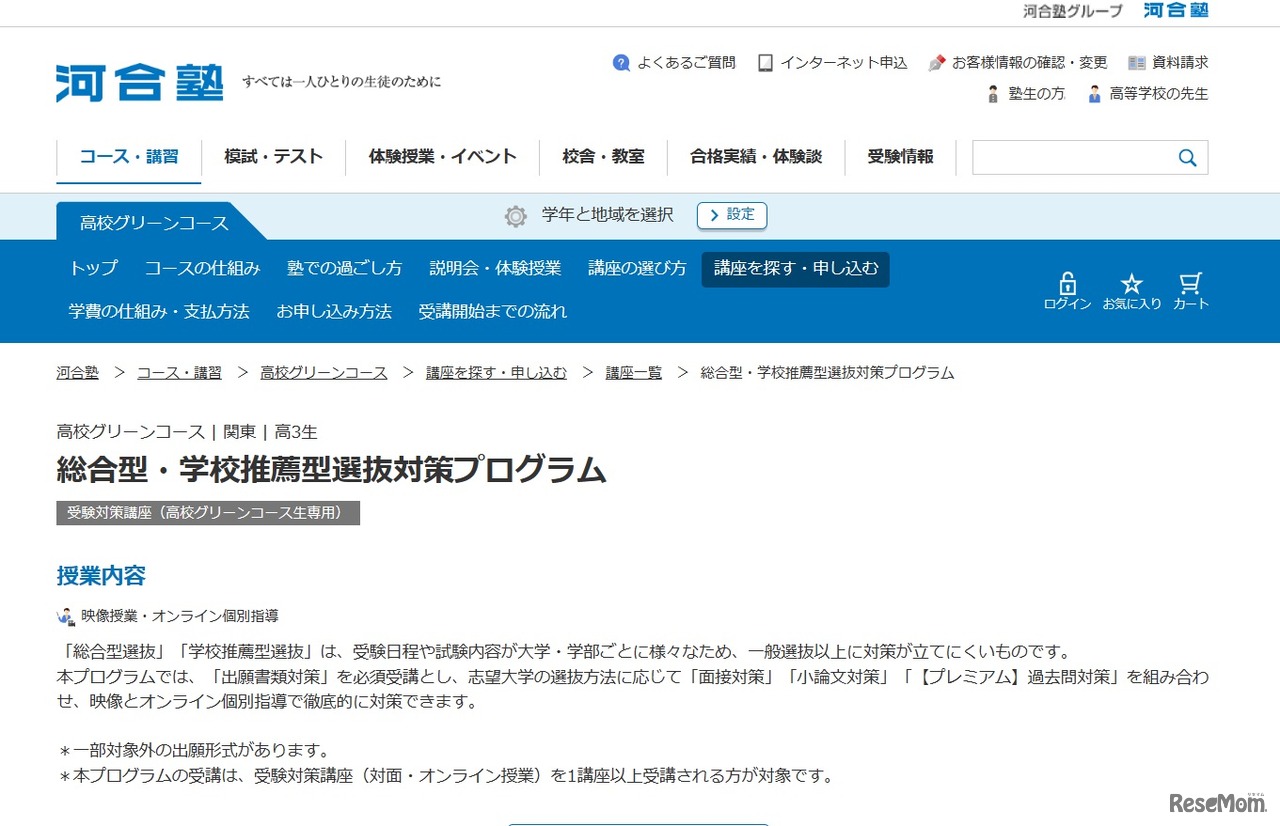Open 講座の選び方 submenu item
This screenshot has width=1280, height=826.
[x=637, y=268]
